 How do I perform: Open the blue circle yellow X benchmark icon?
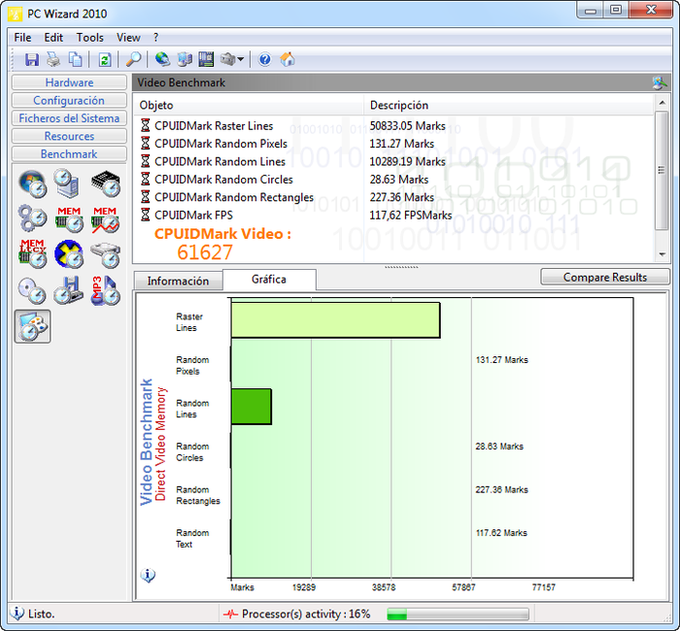click(69, 254)
